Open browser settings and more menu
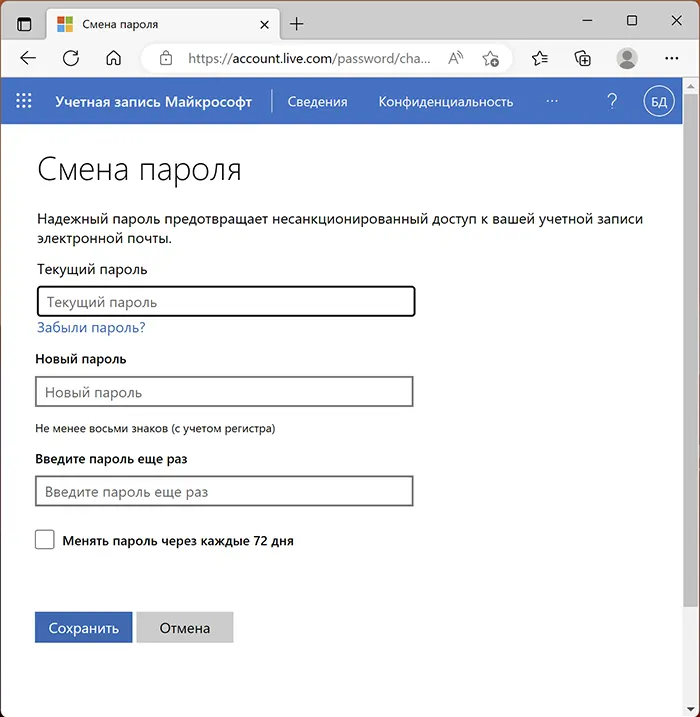 tap(671, 58)
